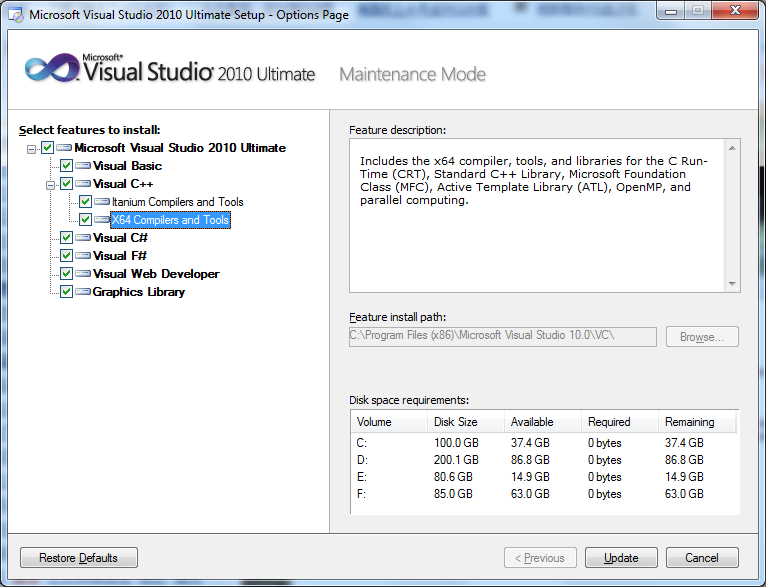Click the Restore Defaults button
766x587 pixels.
pyautogui.click(x=79, y=558)
